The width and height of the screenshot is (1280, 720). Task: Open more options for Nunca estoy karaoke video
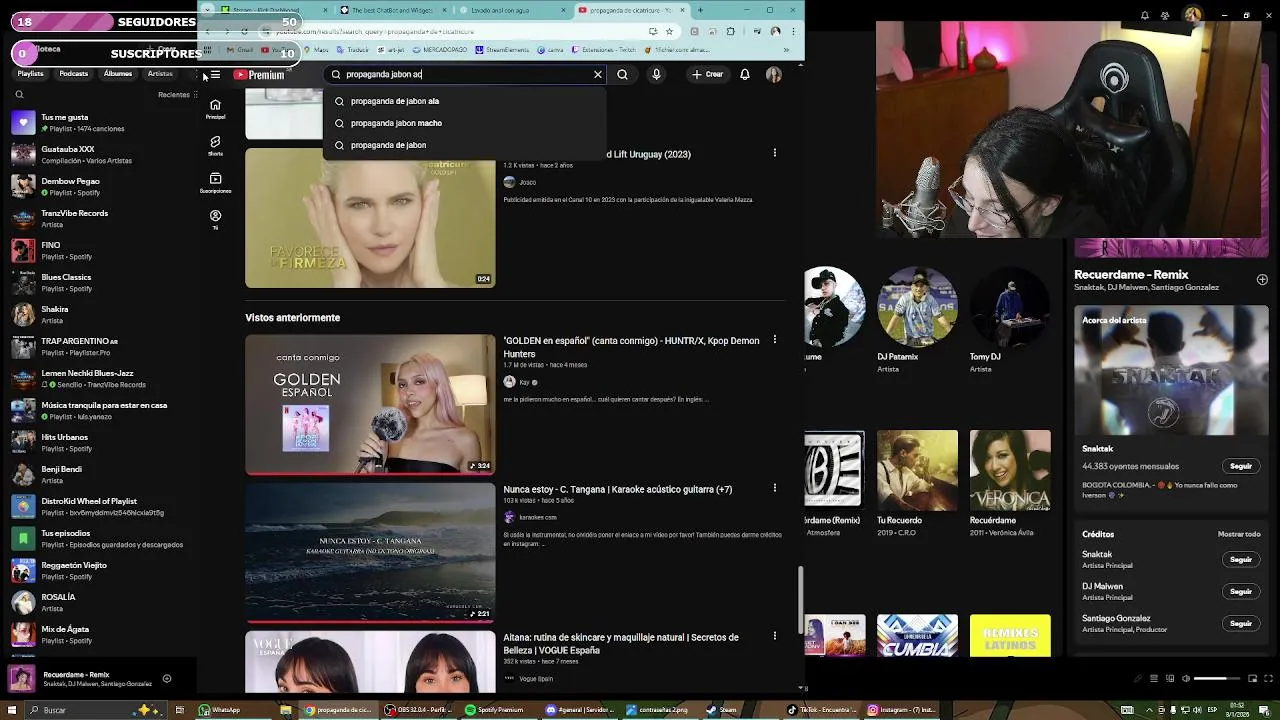point(774,488)
